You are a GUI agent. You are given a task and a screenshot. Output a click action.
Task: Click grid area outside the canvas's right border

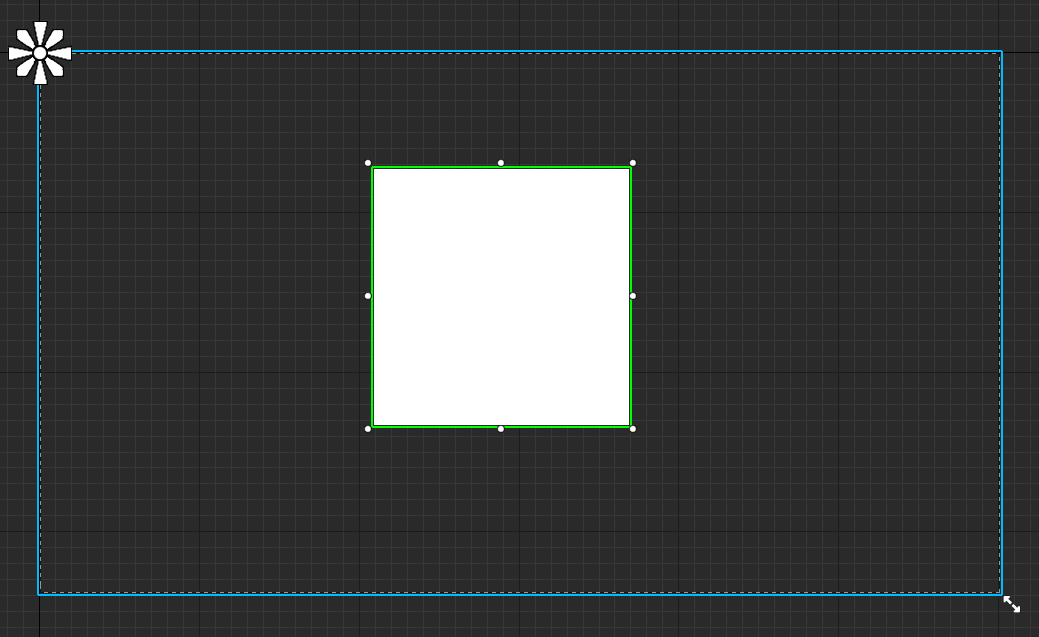pos(1021,300)
